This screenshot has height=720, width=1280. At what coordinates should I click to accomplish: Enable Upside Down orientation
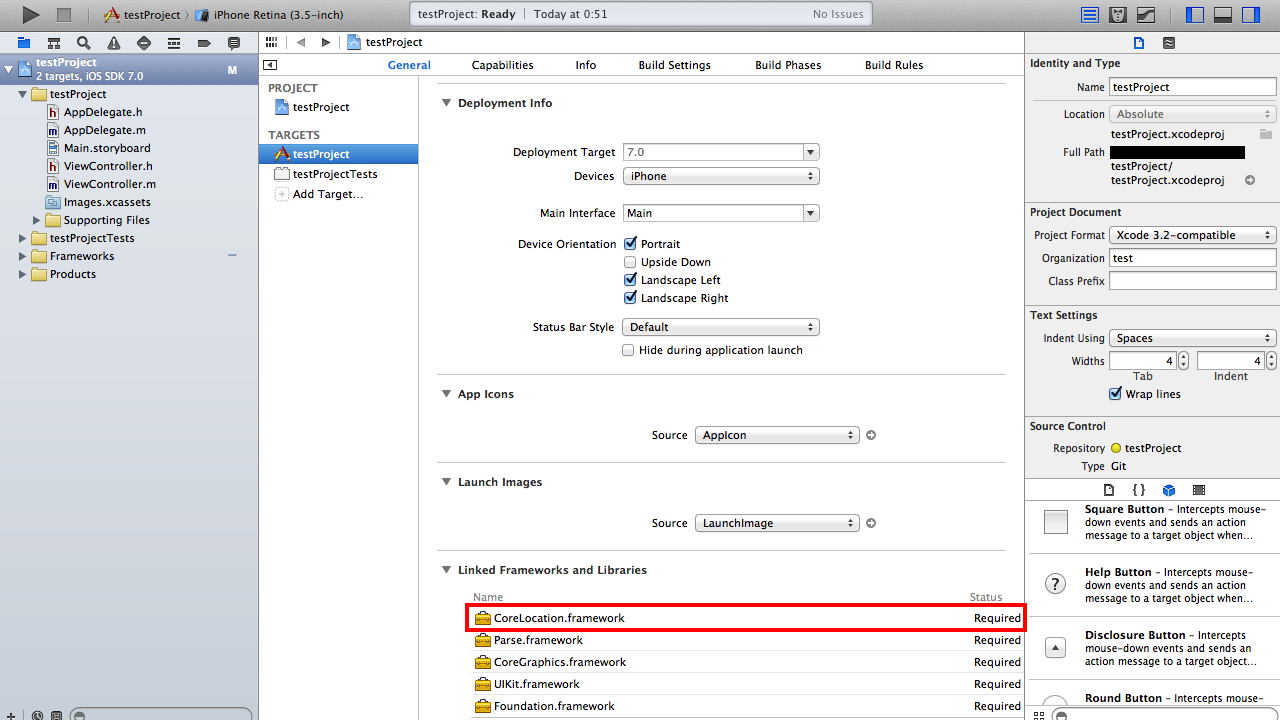click(x=630, y=262)
